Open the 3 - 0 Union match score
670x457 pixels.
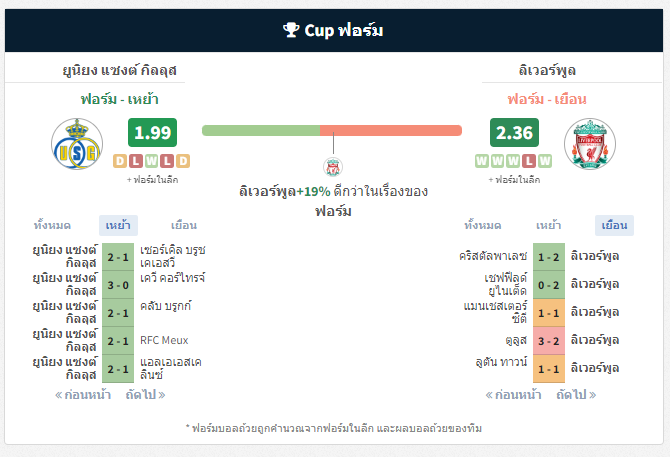(118, 285)
